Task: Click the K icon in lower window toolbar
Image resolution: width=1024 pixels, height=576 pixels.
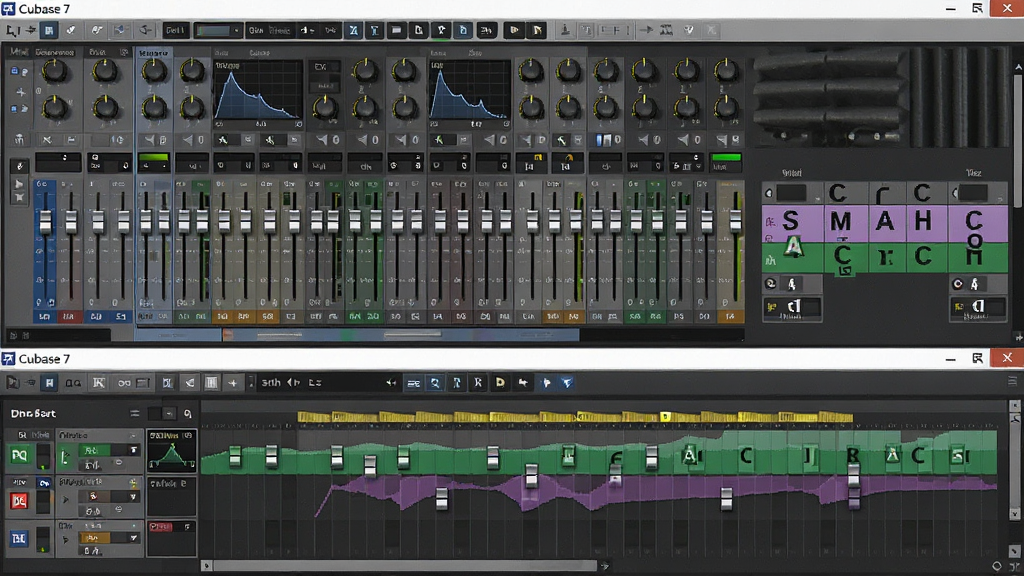Action: (x=99, y=383)
